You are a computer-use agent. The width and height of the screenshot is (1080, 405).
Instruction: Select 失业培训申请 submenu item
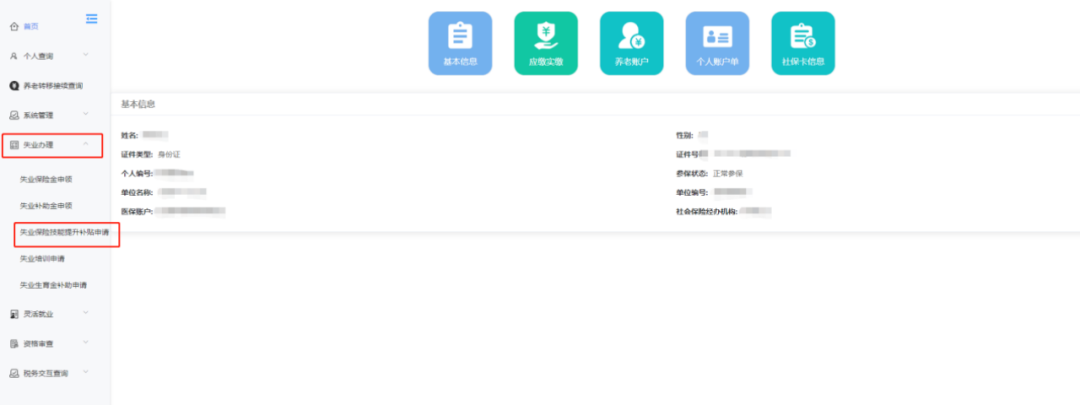click(42, 259)
